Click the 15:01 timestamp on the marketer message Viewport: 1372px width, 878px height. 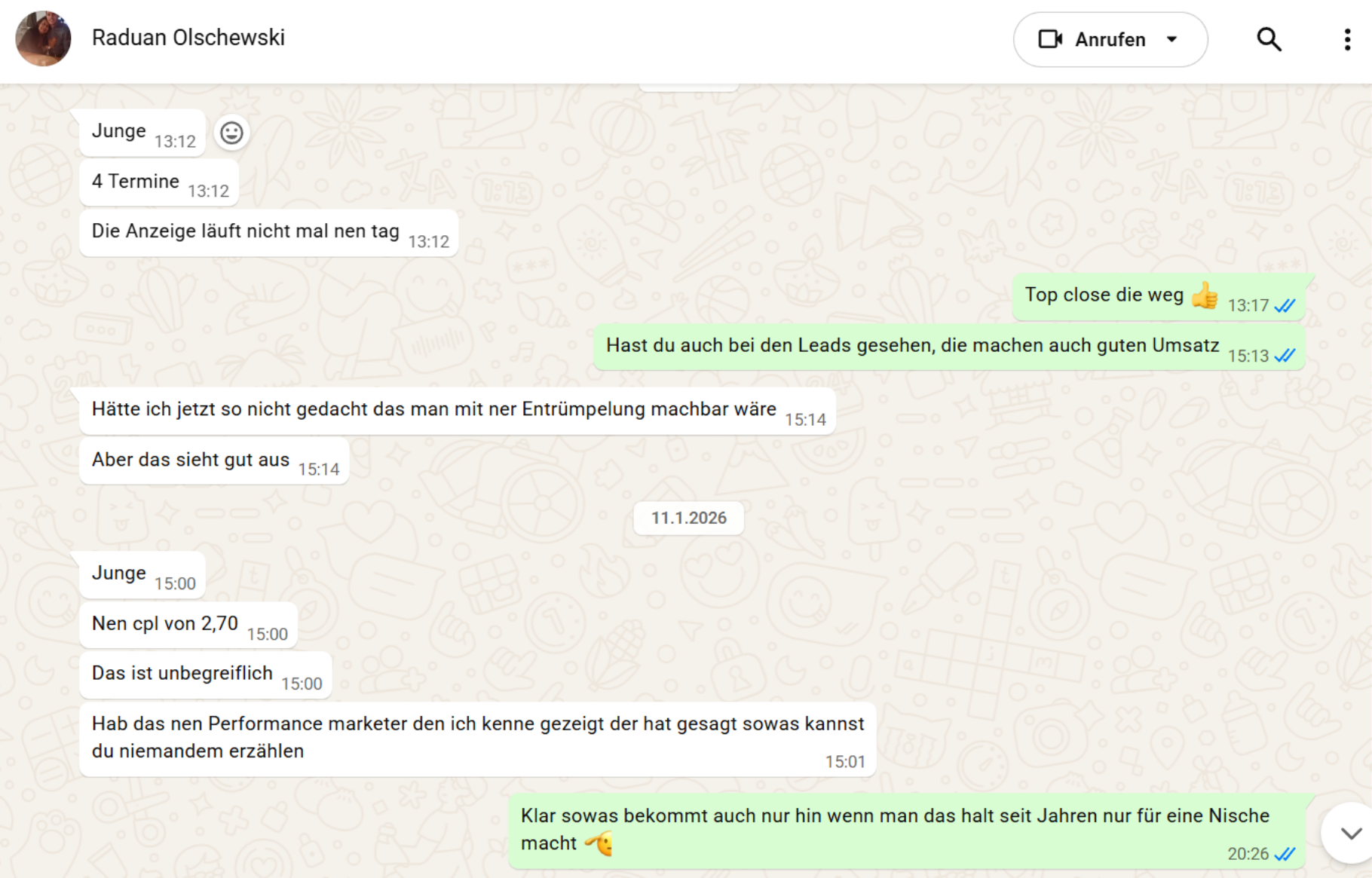[845, 762]
